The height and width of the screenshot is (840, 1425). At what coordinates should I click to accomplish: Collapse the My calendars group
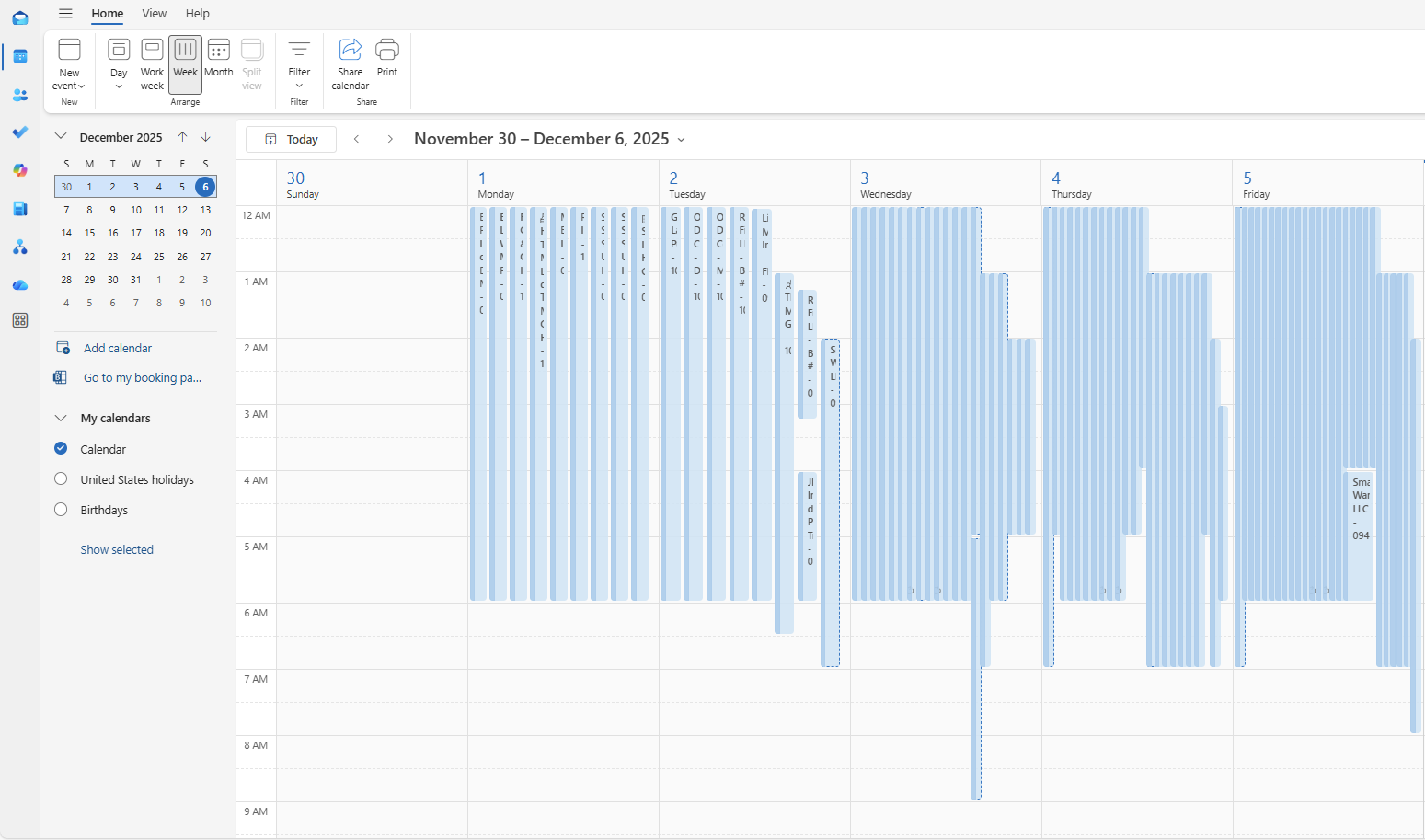[61, 418]
